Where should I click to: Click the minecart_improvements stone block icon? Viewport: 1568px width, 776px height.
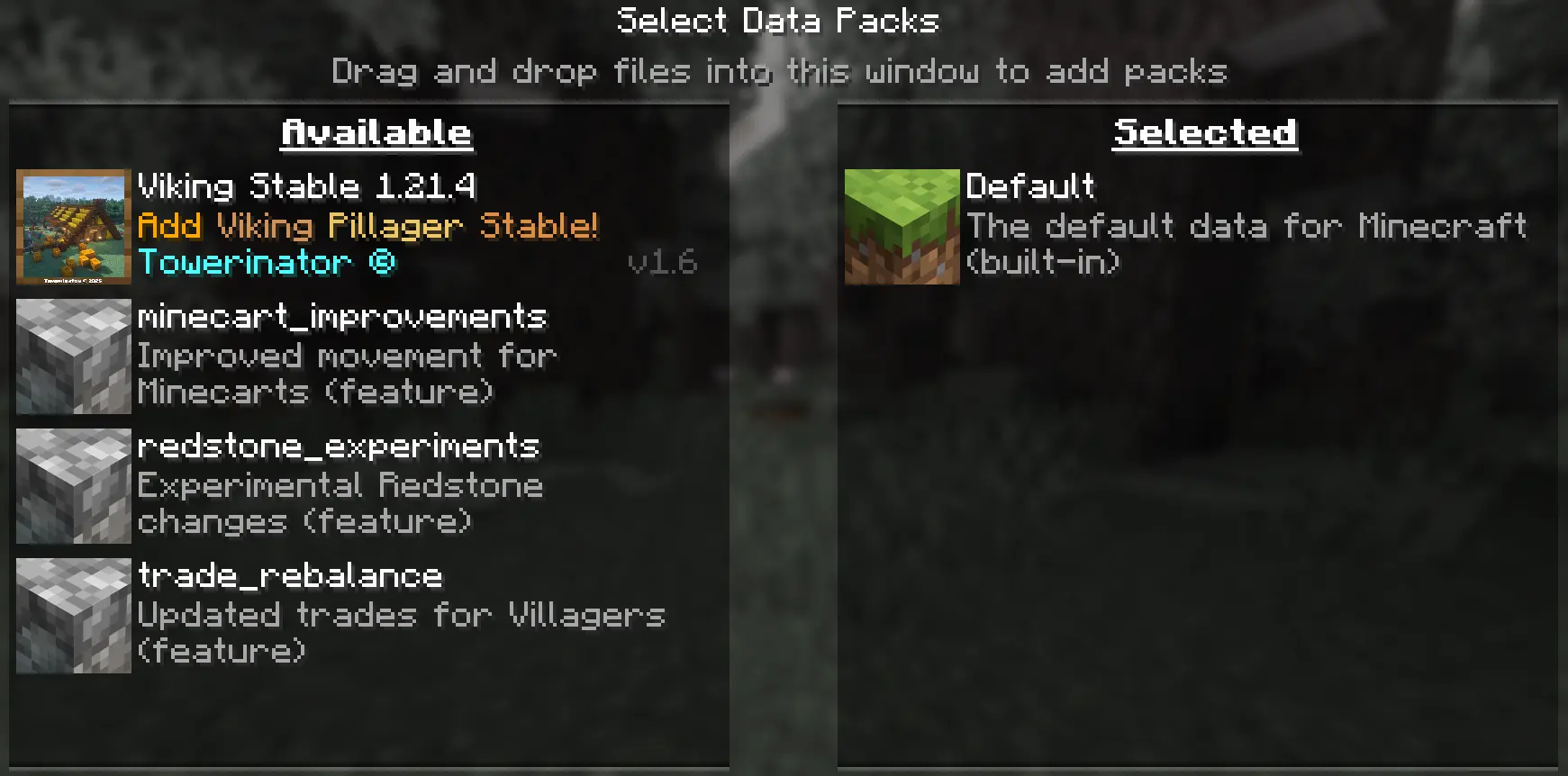tap(74, 356)
